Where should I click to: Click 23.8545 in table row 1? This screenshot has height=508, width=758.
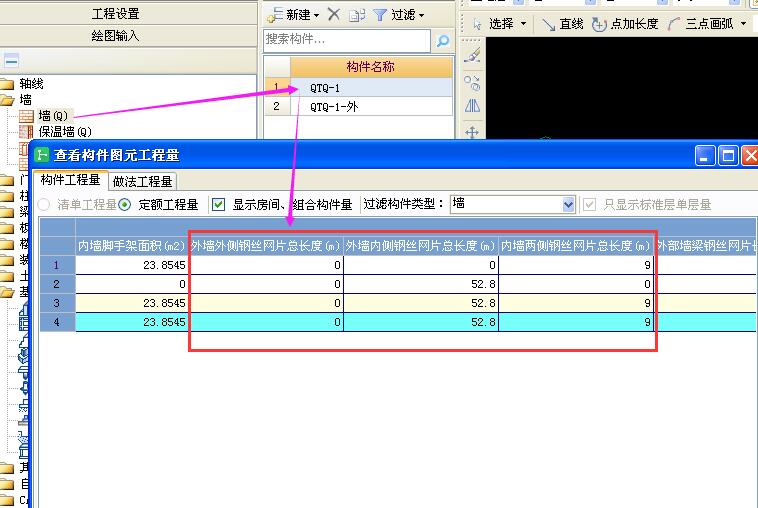click(131, 265)
